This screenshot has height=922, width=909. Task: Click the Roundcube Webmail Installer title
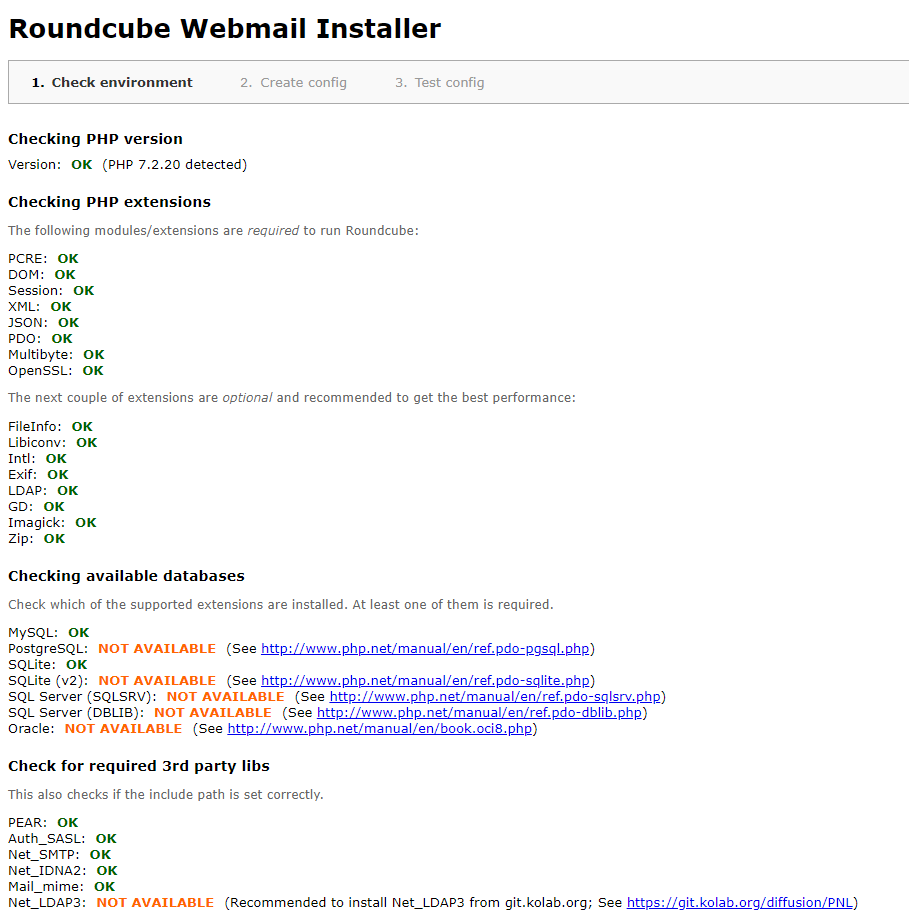[x=225, y=29]
